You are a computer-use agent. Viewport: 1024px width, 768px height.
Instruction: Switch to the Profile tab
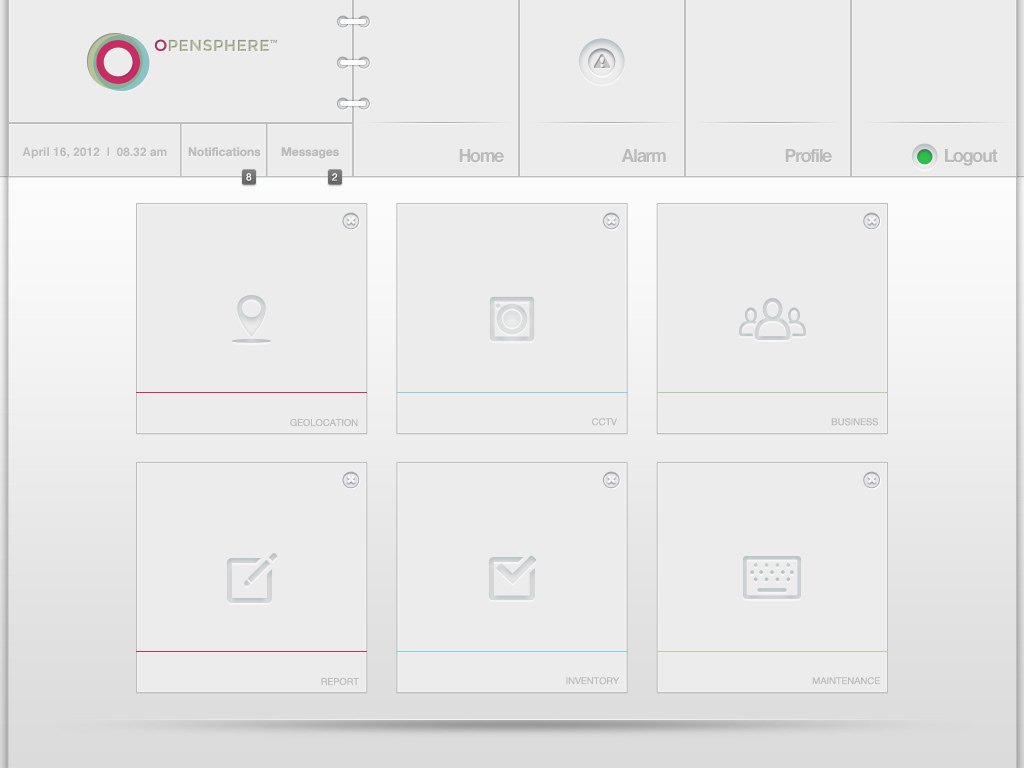tap(808, 156)
